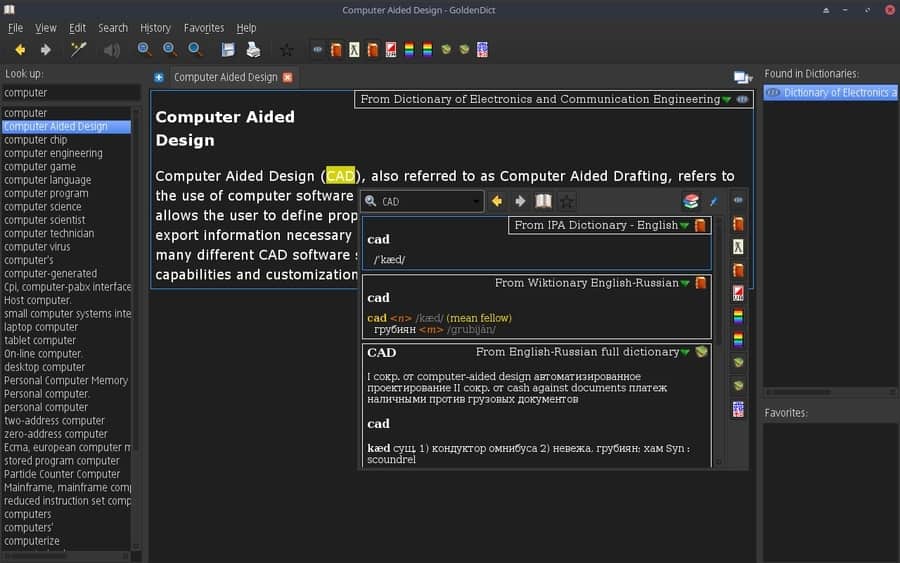This screenshot has width=900, height=563.
Task: Toggle the scan popup wand icon
Action: point(78,50)
